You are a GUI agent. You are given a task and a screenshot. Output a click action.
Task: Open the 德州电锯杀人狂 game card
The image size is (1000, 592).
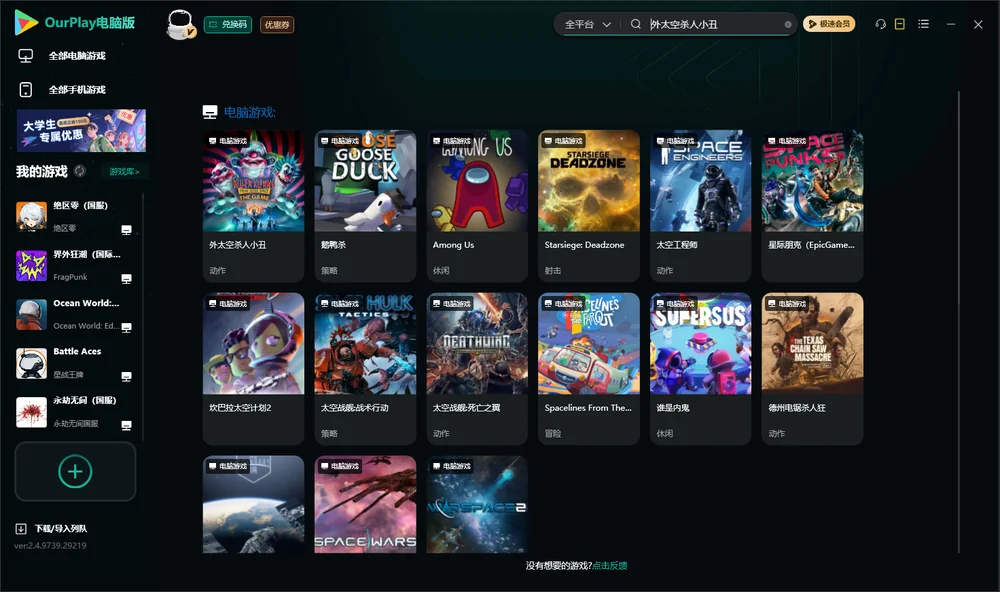(x=812, y=368)
